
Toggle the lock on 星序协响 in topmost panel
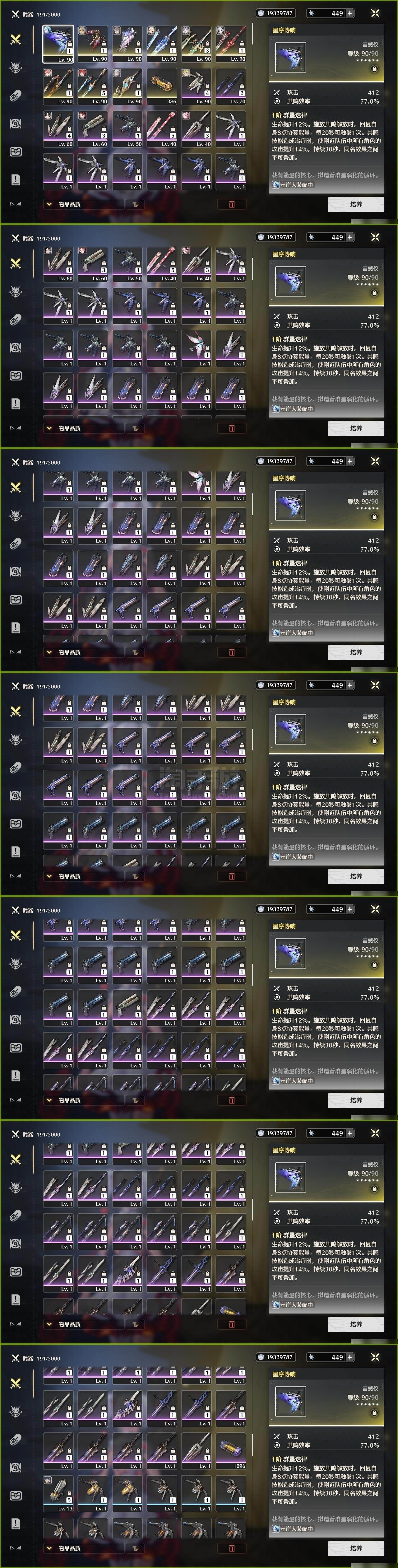[374, 69]
